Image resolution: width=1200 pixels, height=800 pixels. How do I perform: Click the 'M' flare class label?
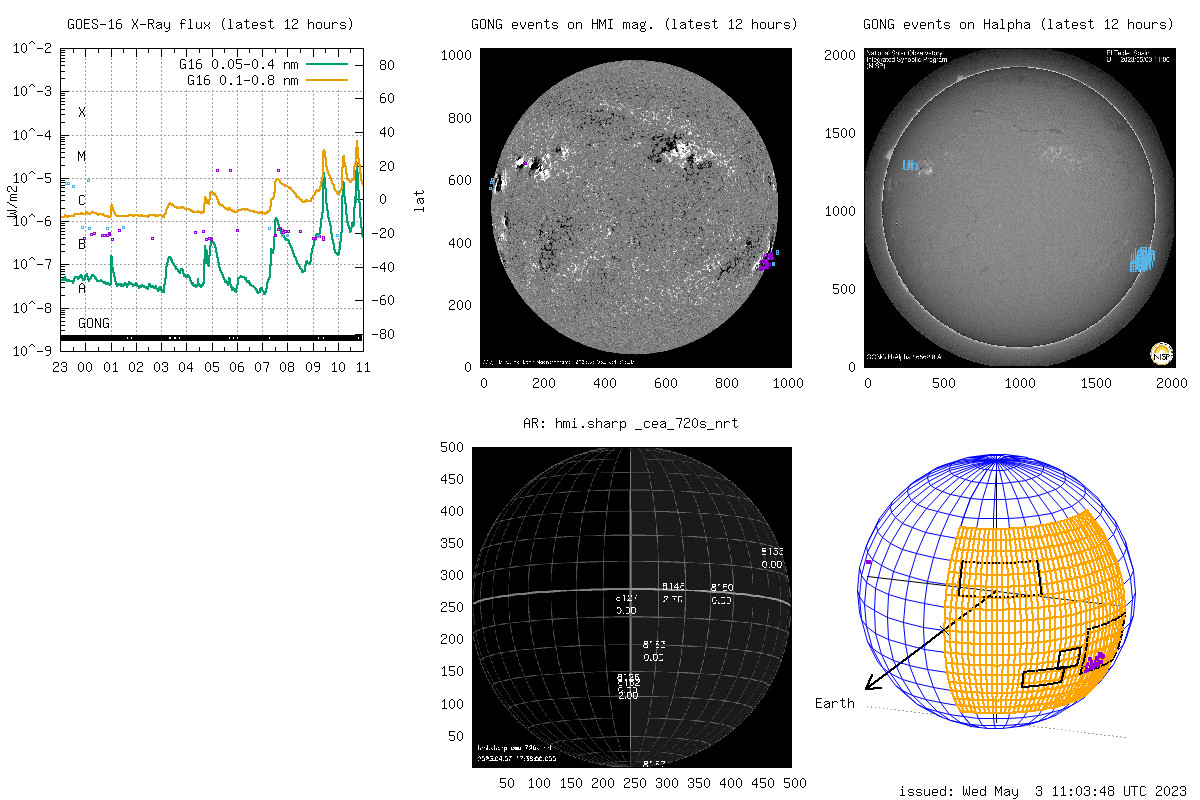(82, 156)
